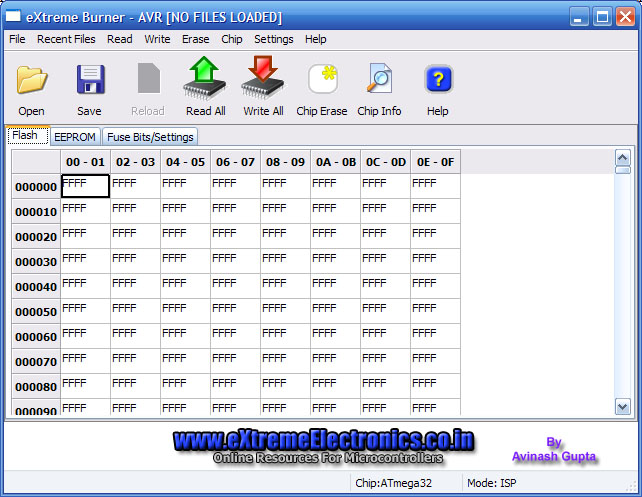642x497 pixels.
Task: Click the scroll up arrow of the grid
Action: [x=623, y=158]
